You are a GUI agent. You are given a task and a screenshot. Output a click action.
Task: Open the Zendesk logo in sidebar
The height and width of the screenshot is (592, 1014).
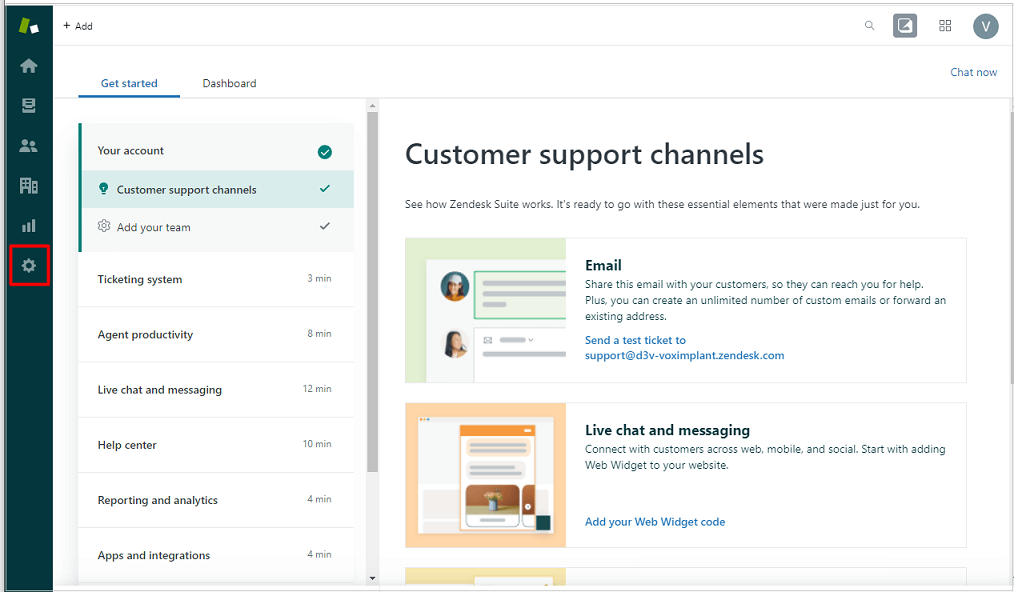pos(28,26)
